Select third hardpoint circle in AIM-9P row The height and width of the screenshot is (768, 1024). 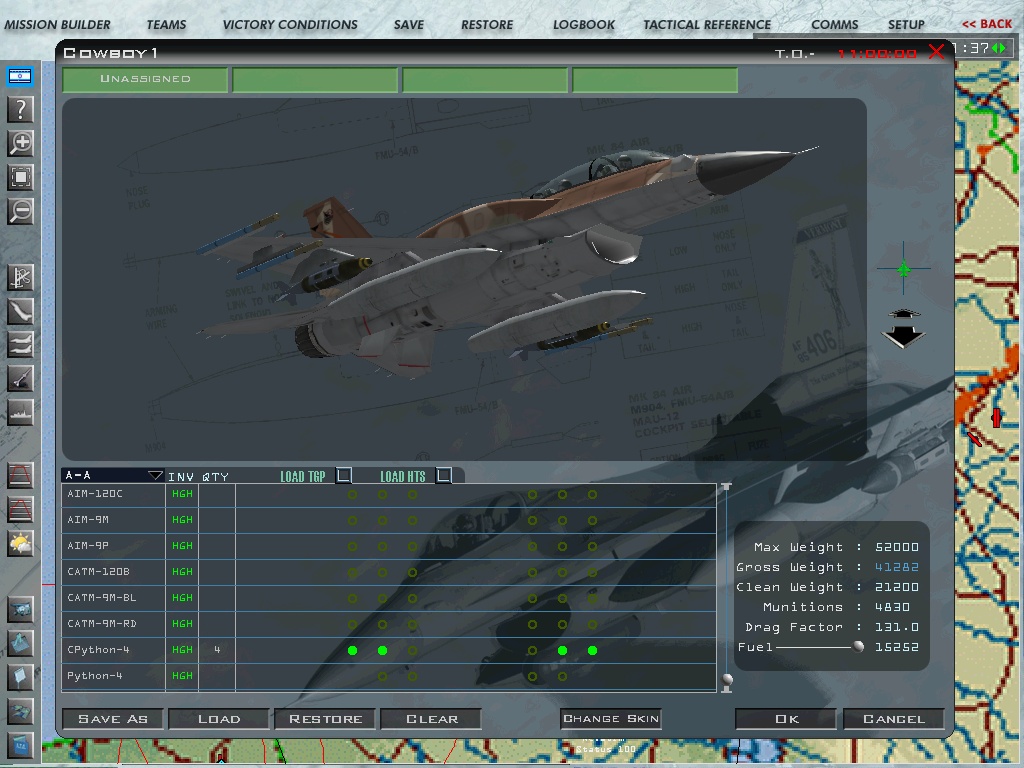point(413,547)
